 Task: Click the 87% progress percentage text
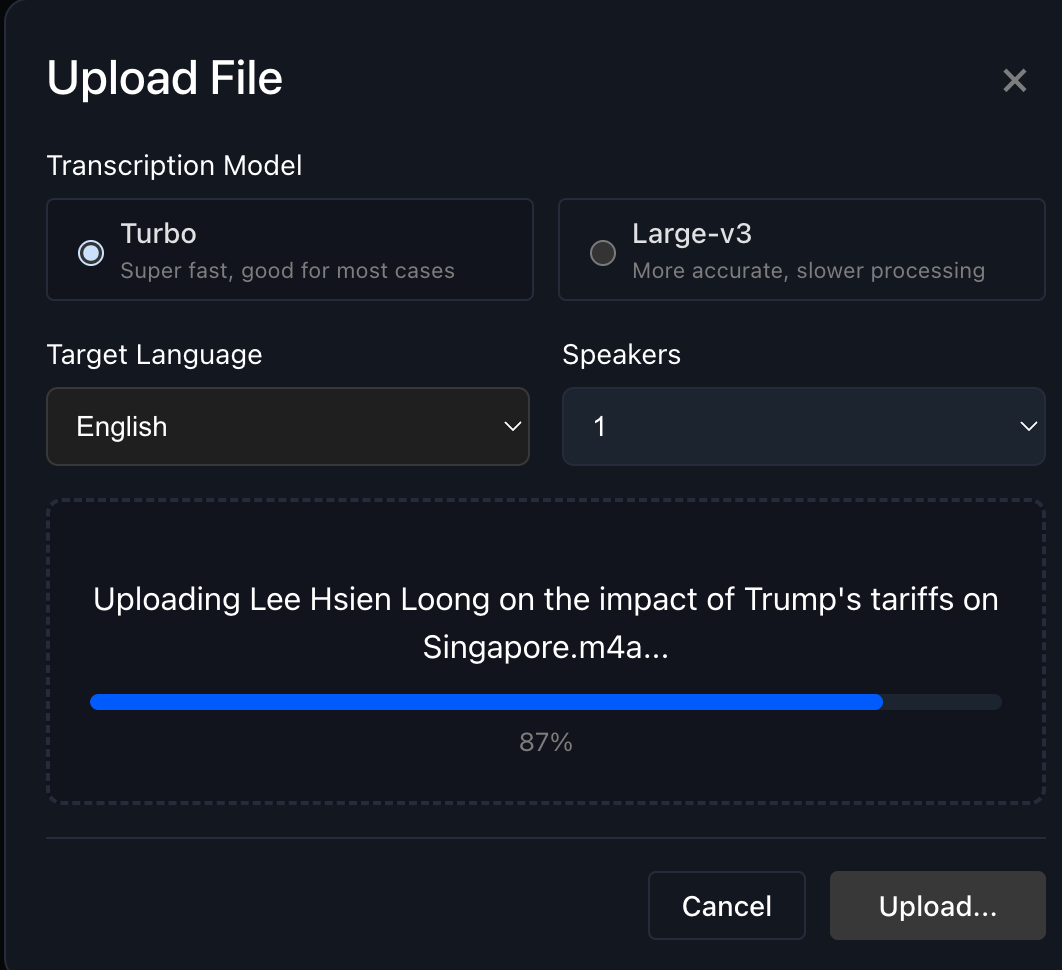coord(546,742)
